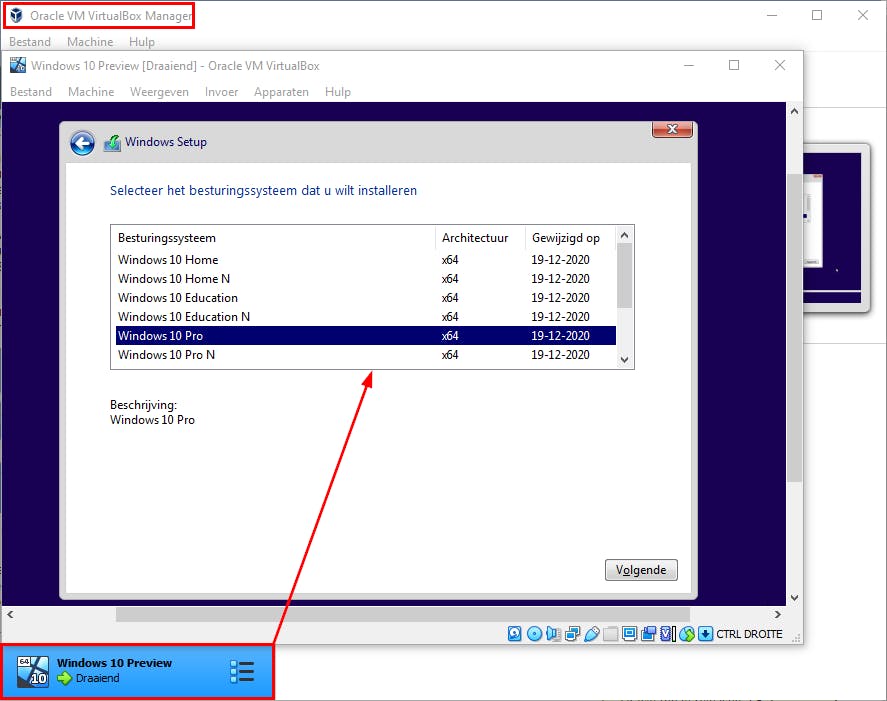
Task: Click the greyed shared folders status icon
Action: tap(610, 634)
